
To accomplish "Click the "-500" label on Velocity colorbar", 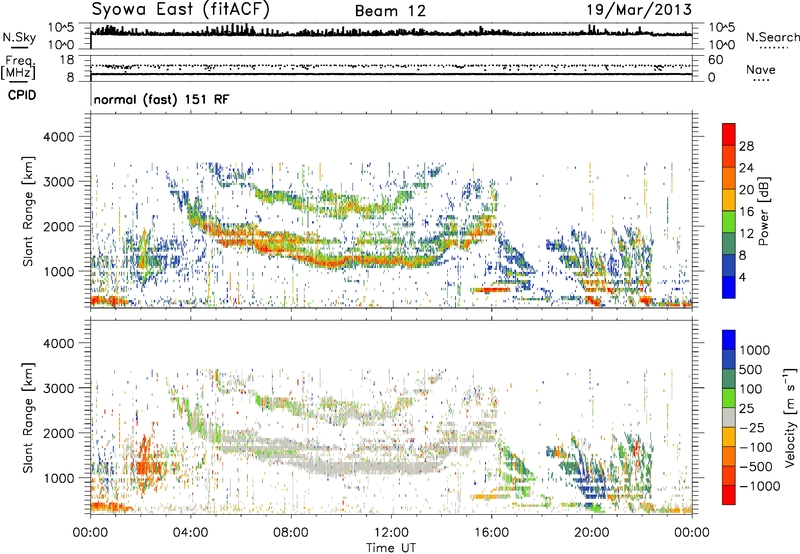I will pos(756,467).
